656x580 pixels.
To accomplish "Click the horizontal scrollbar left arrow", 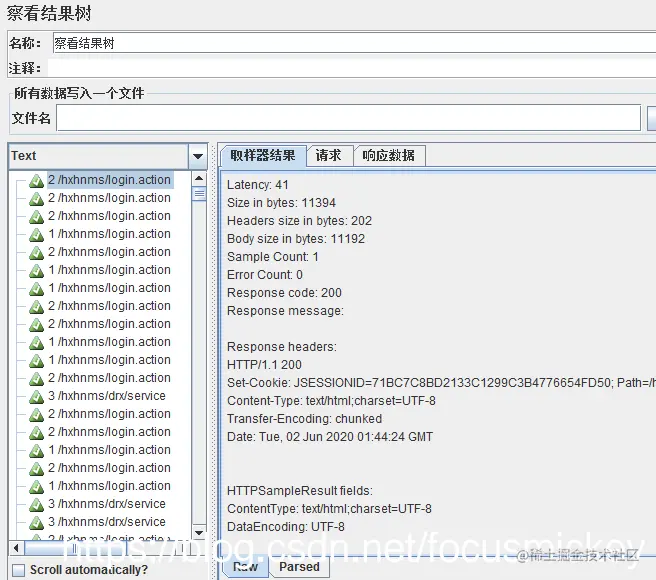I will click(x=16, y=547).
